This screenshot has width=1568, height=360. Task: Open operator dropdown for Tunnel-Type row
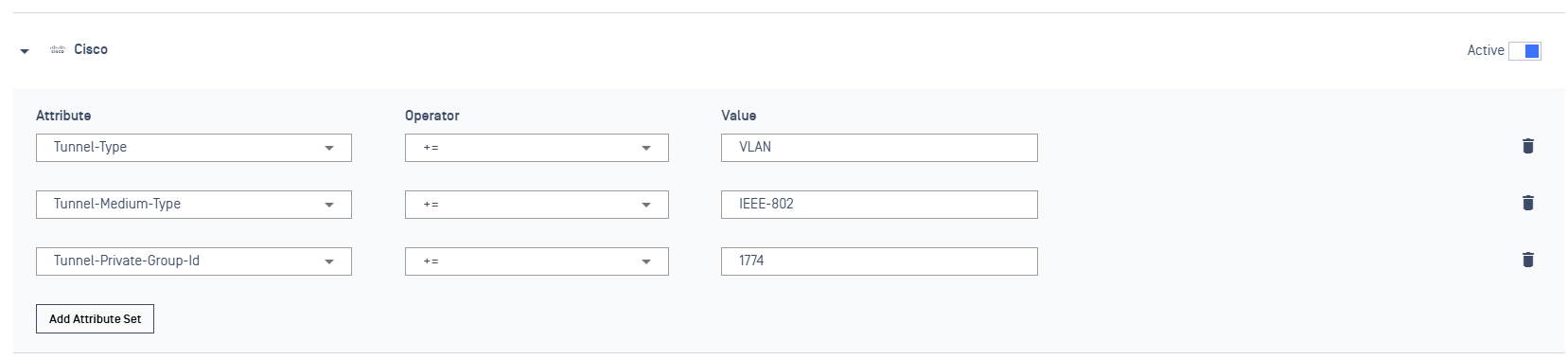(x=537, y=148)
